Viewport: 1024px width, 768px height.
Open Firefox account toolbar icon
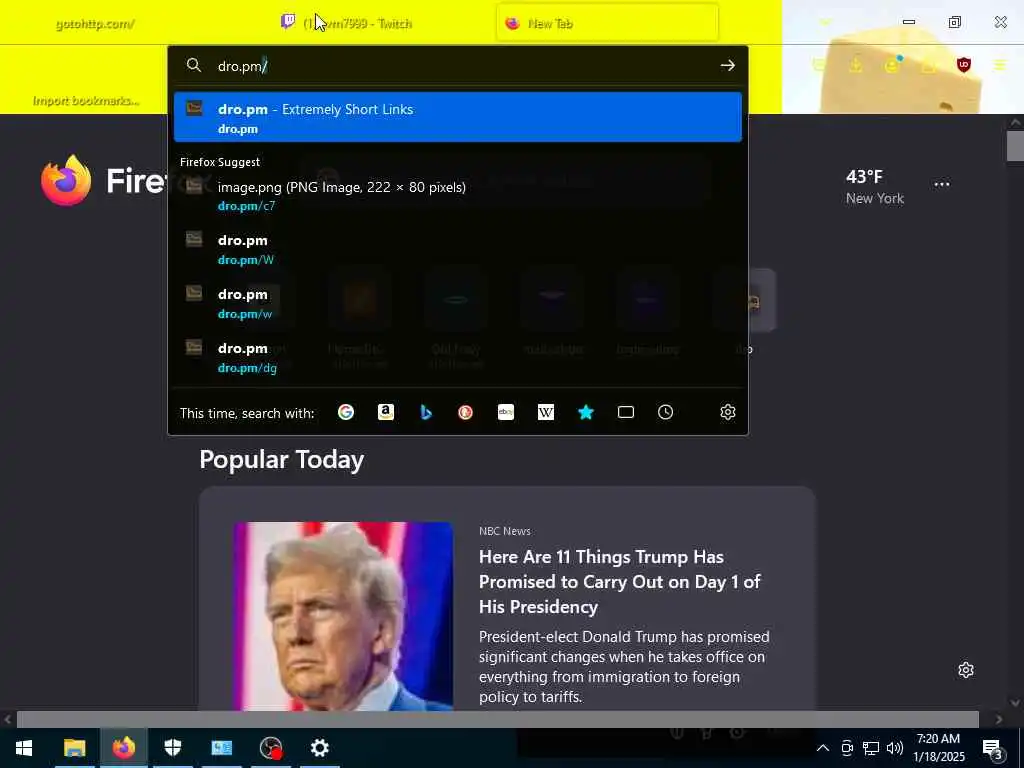[892, 65]
